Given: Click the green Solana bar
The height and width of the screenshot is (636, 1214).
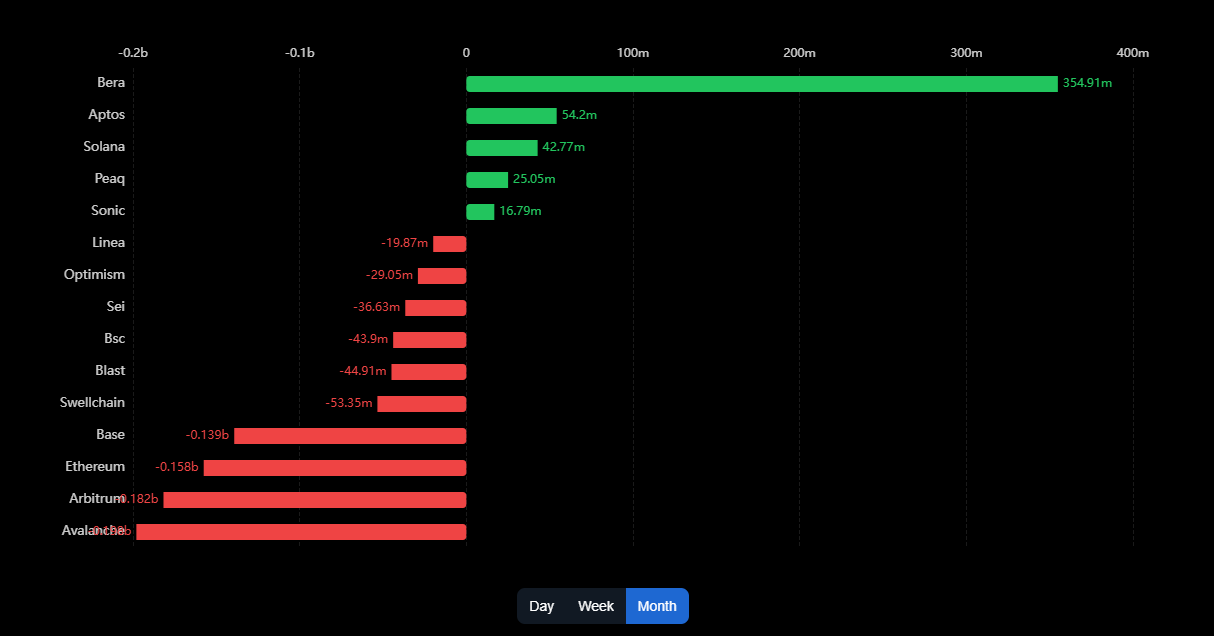Looking at the screenshot, I should point(502,148).
